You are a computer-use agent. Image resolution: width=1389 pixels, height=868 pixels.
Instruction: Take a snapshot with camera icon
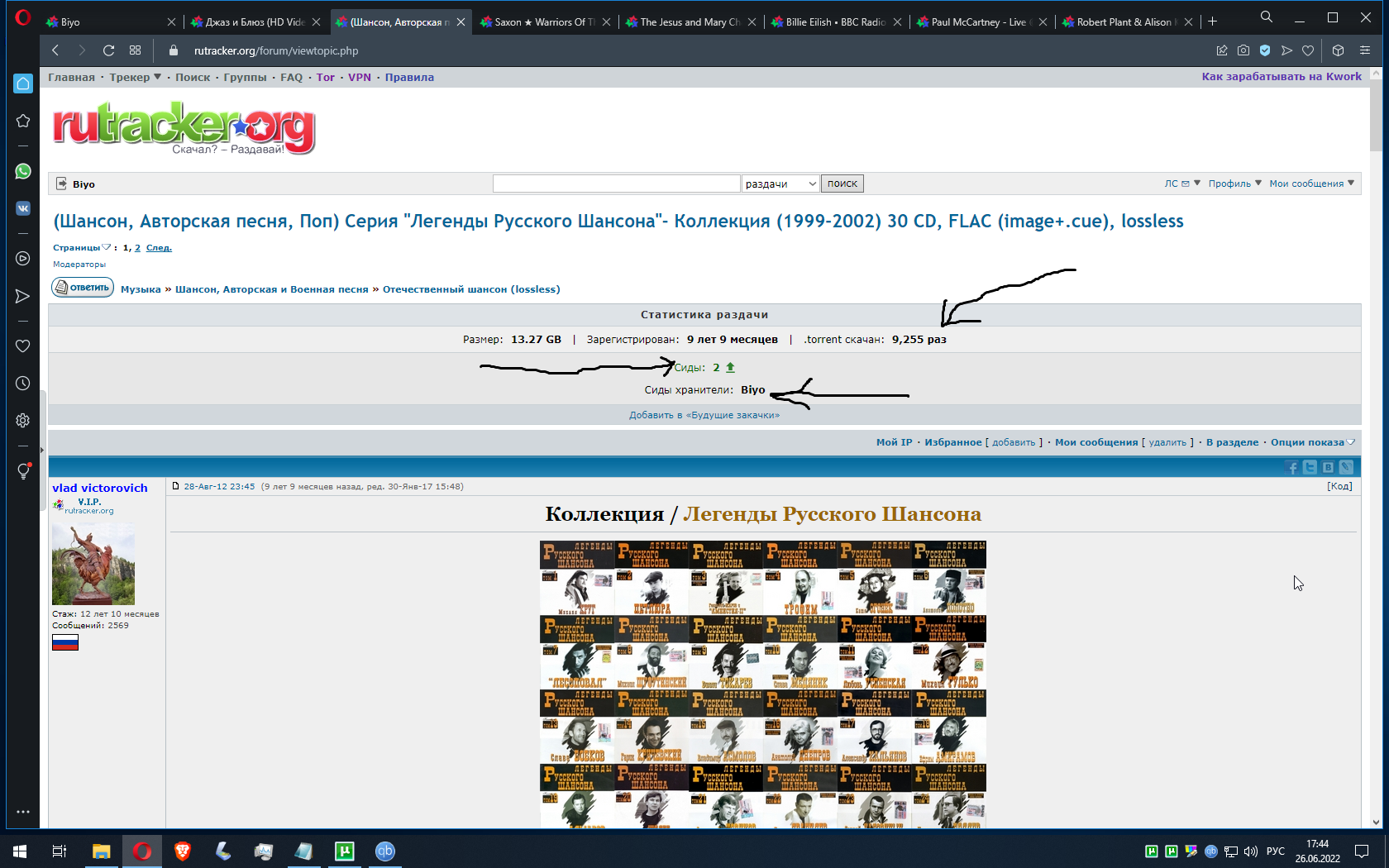click(x=1243, y=50)
